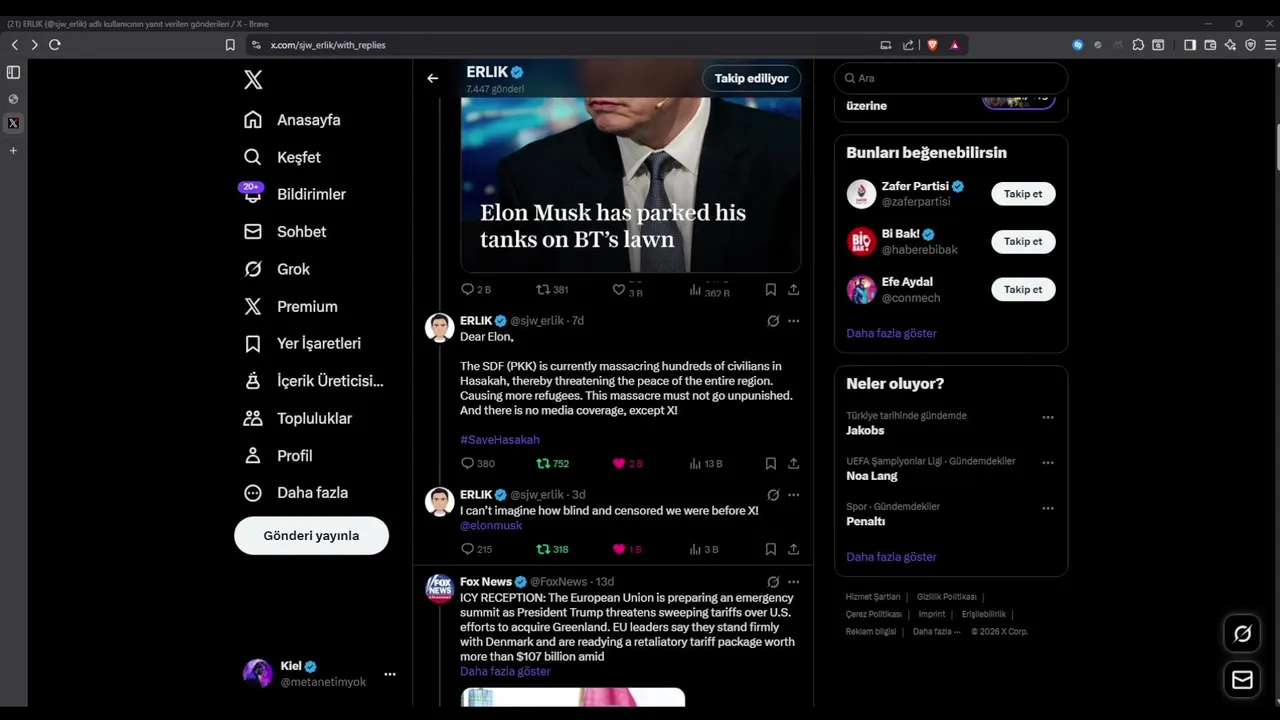Open Premium page
Screen dimensions: 1280x720
[x=290, y=306]
